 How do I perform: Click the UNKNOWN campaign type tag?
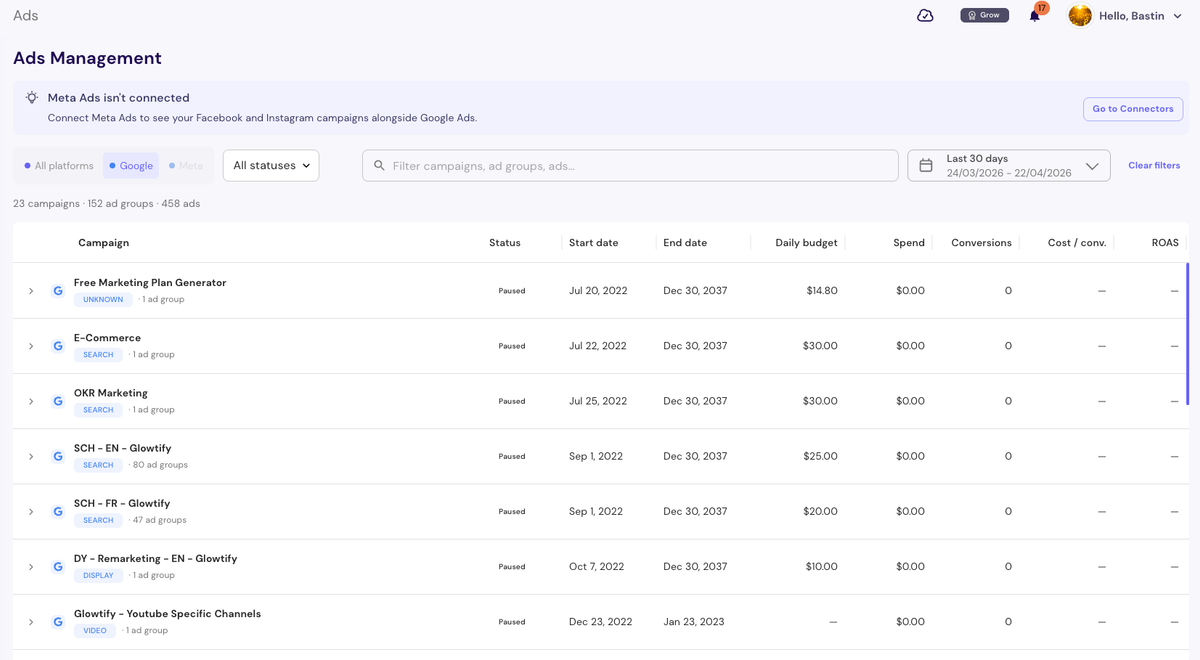coord(103,300)
